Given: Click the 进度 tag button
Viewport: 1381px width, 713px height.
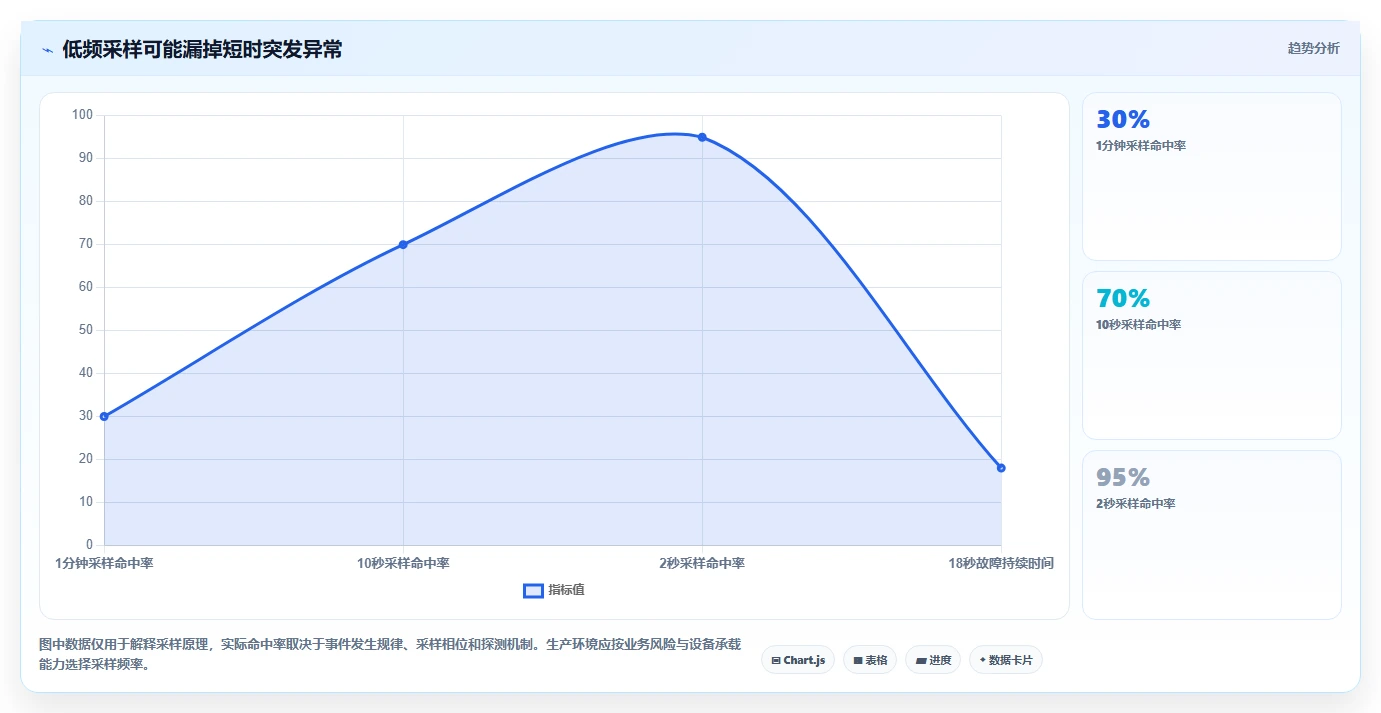Looking at the screenshot, I should 933,660.
